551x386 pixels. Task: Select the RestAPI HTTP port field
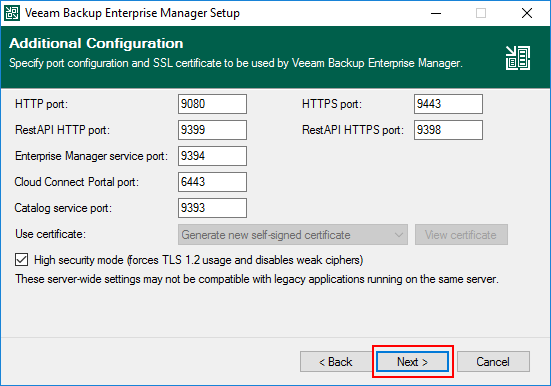212,130
